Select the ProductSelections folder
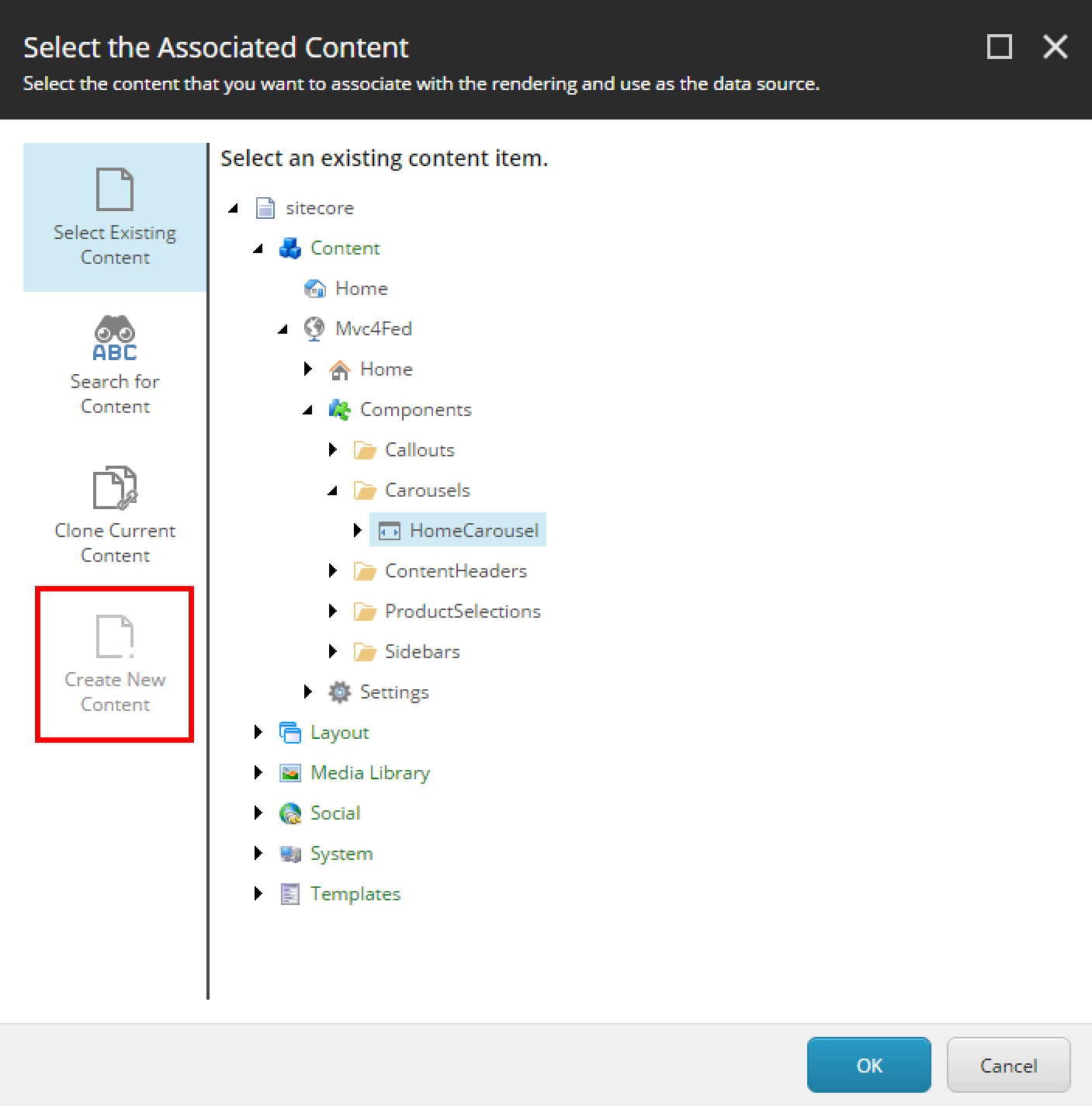The image size is (1092, 1106). pos(463,612)
